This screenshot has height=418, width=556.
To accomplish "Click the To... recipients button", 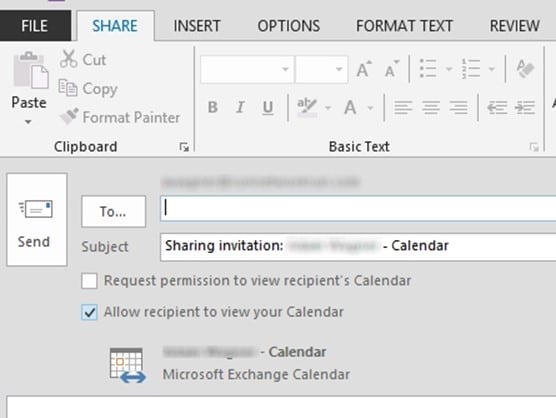I will click(x=113, y=211).
